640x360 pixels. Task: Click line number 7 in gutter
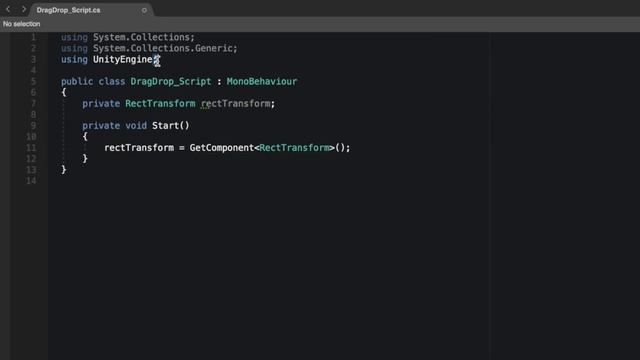(33, 104)
